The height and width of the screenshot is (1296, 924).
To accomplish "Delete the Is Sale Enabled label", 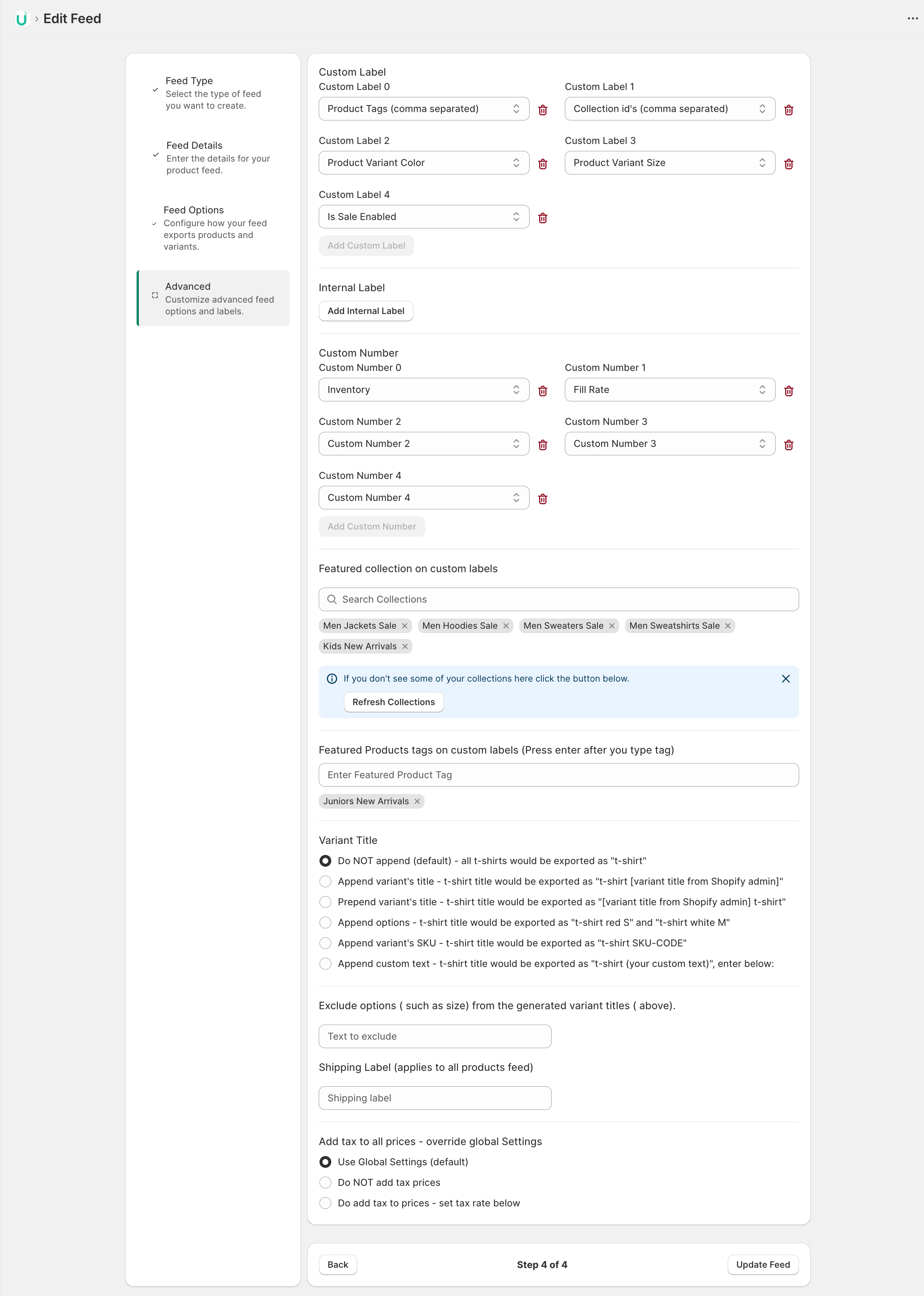I will pos(543,218).
